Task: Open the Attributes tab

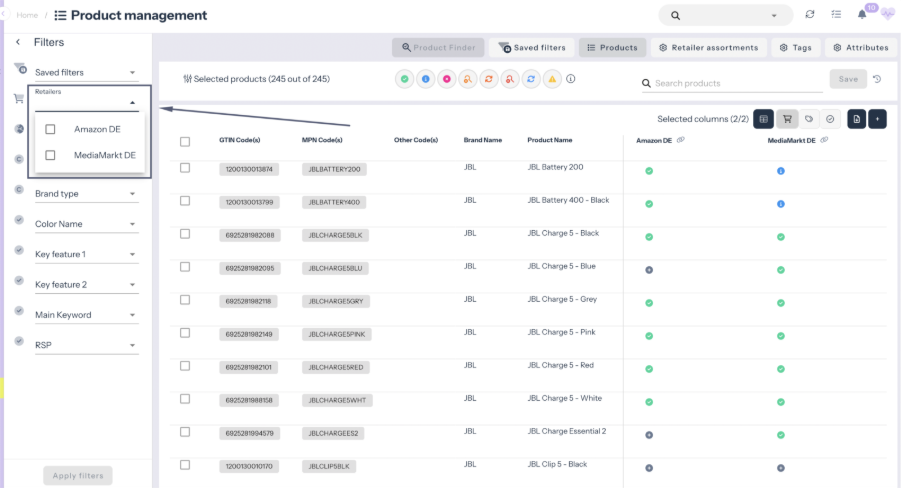Action: coord(859,47)
